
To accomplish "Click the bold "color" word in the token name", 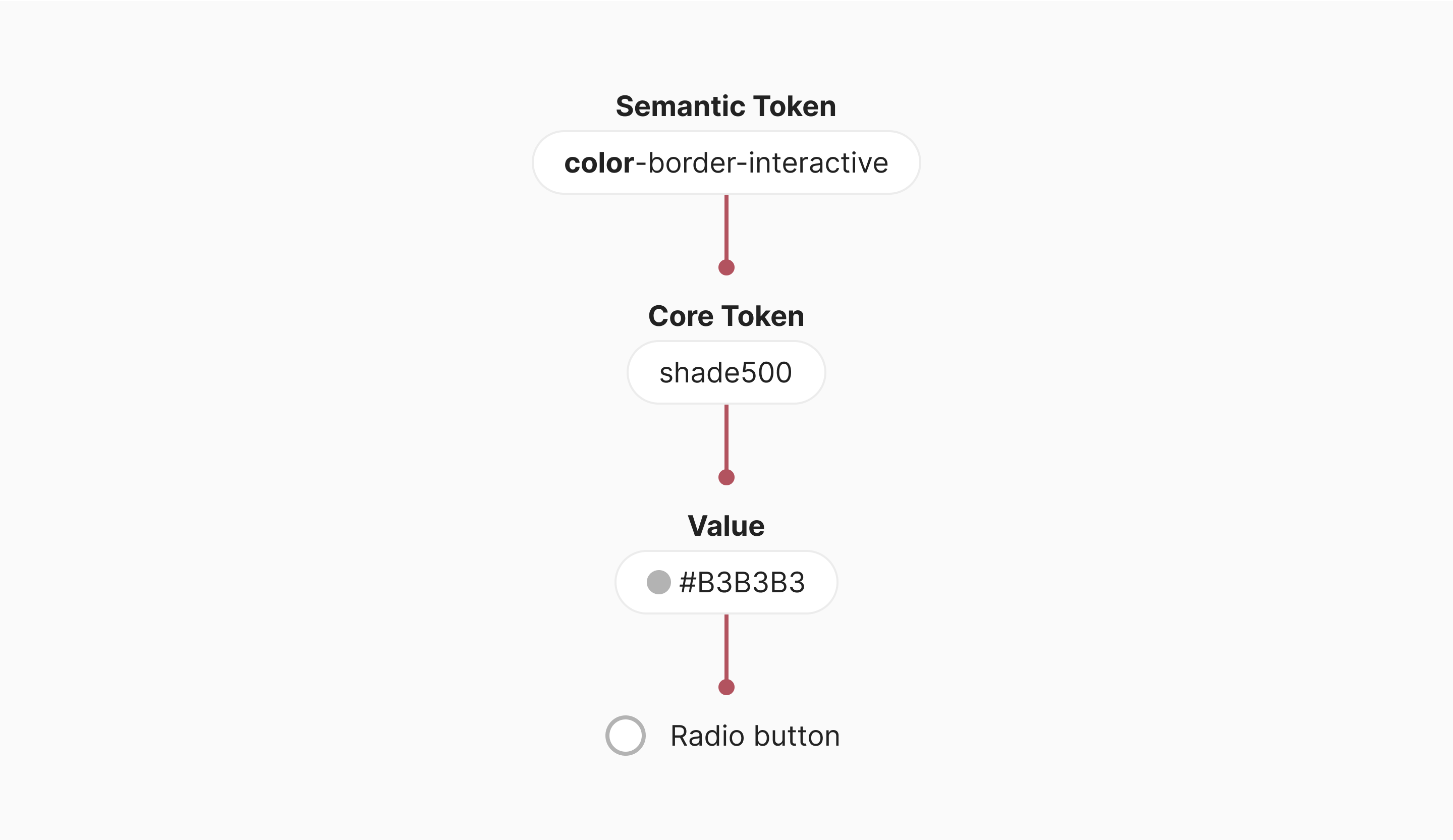I will [x=599, y=163].
